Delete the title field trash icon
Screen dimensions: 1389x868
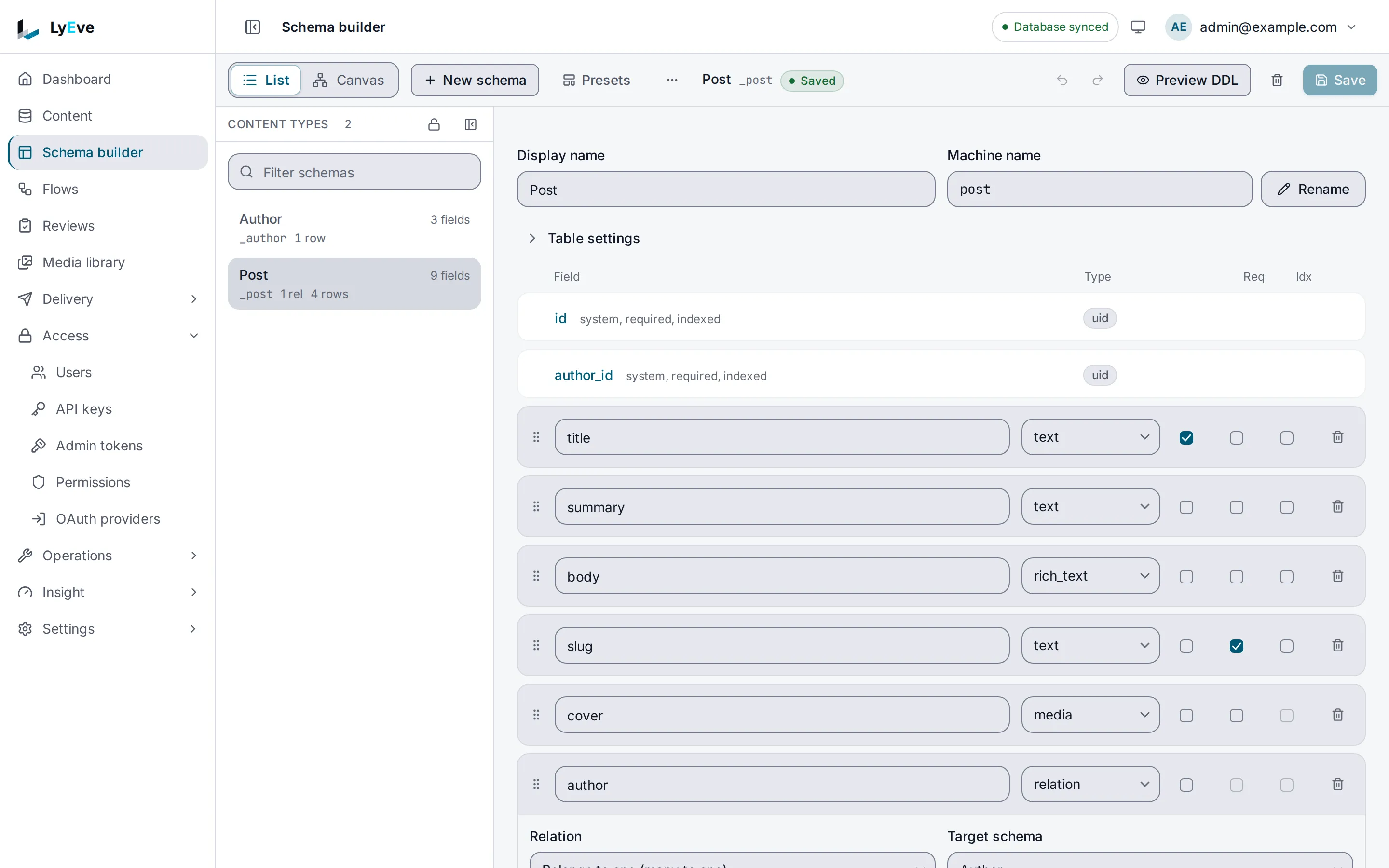point(1337,437)
